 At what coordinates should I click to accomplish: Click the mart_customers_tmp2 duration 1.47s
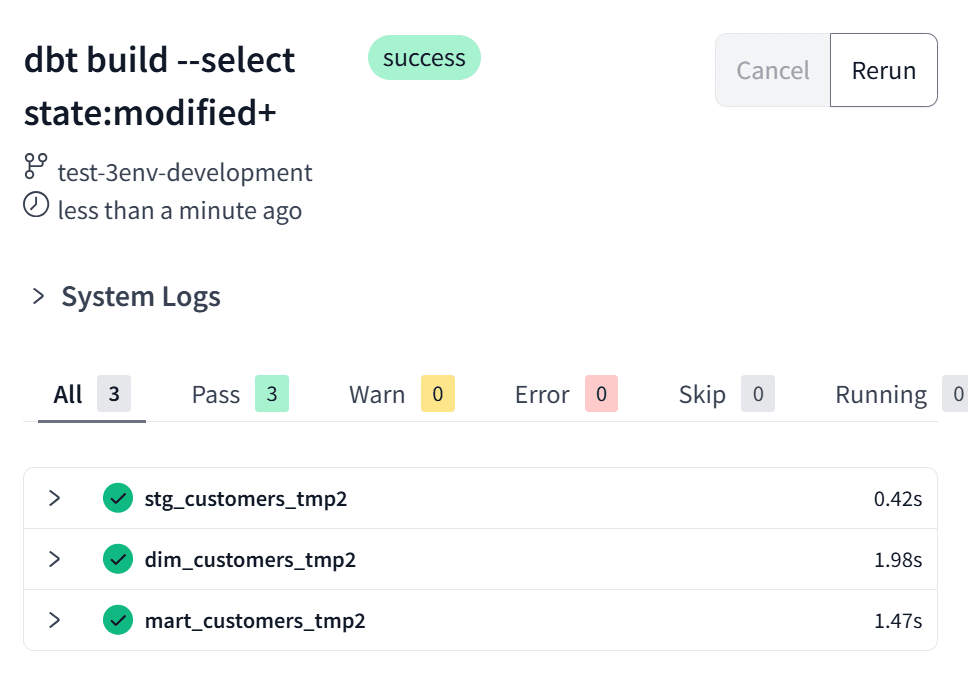(898, 621)
